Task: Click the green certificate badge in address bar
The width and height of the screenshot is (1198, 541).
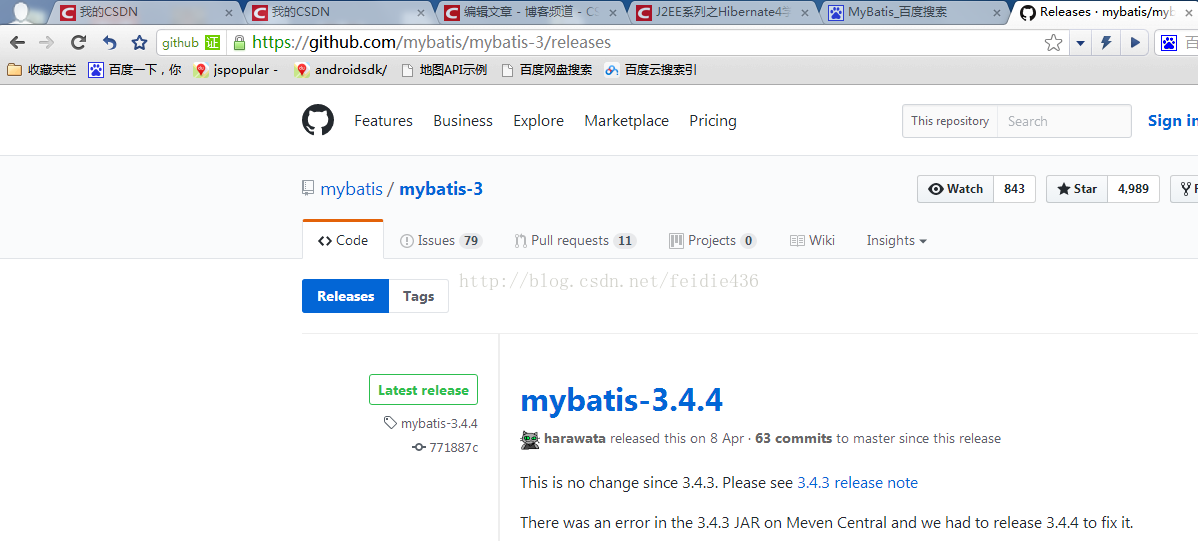Action: (x=212, y=43)
